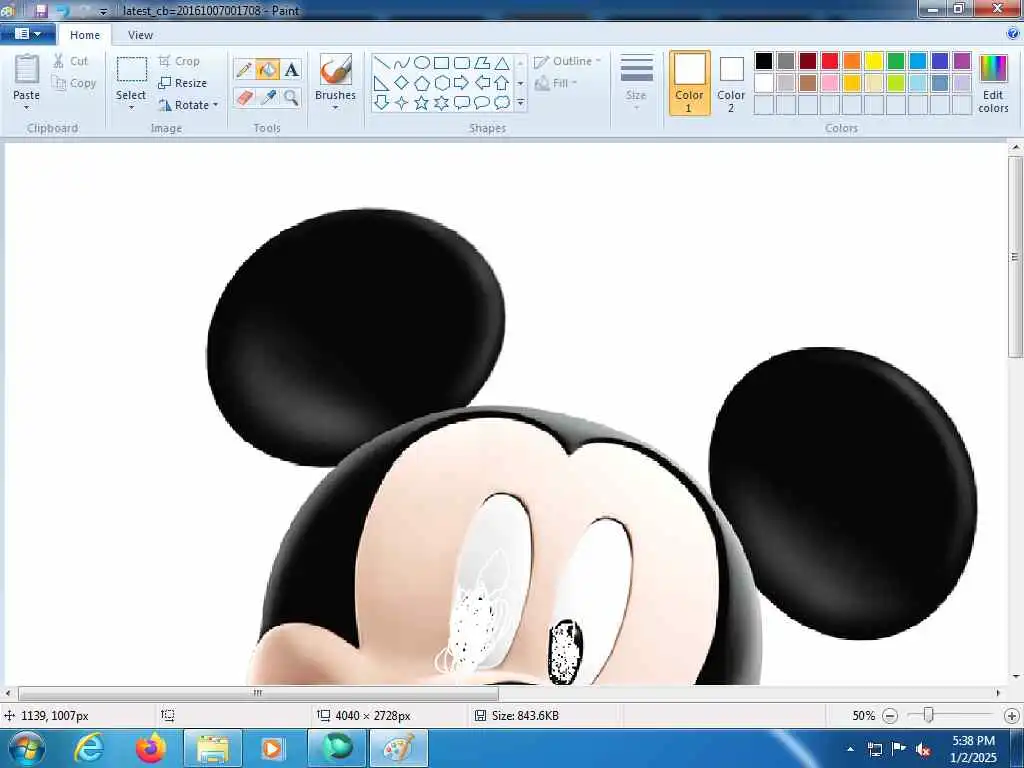Viewport: 1024px width, 768px height.
Task: Click the Crop button
Action: [179, 61]
